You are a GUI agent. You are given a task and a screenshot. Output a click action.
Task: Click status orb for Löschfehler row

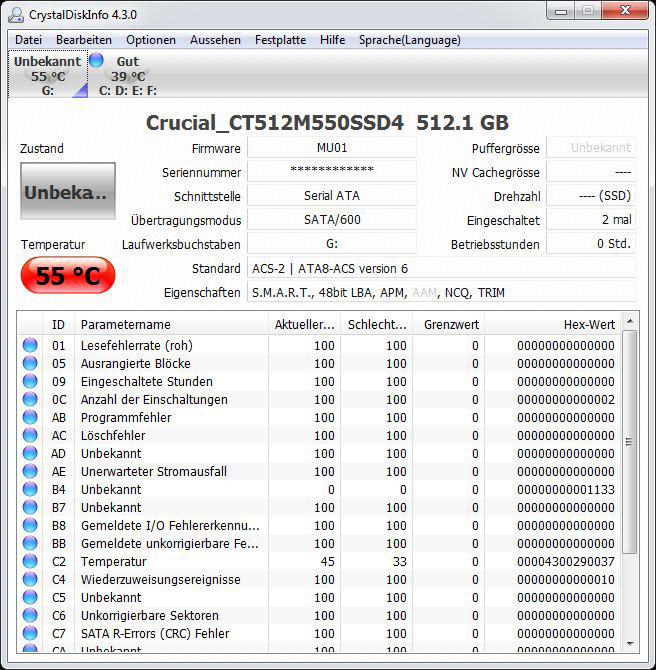tap(30, 435)
